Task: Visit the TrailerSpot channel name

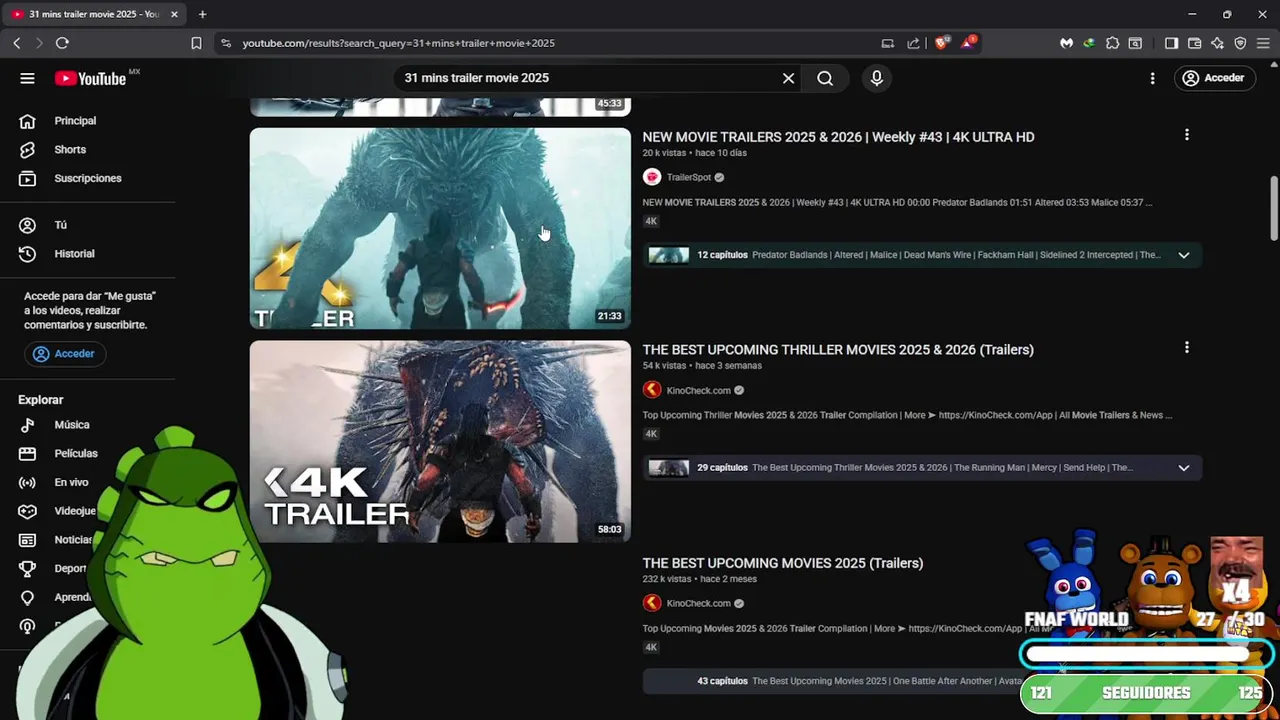Action: [x=689, y=177]
